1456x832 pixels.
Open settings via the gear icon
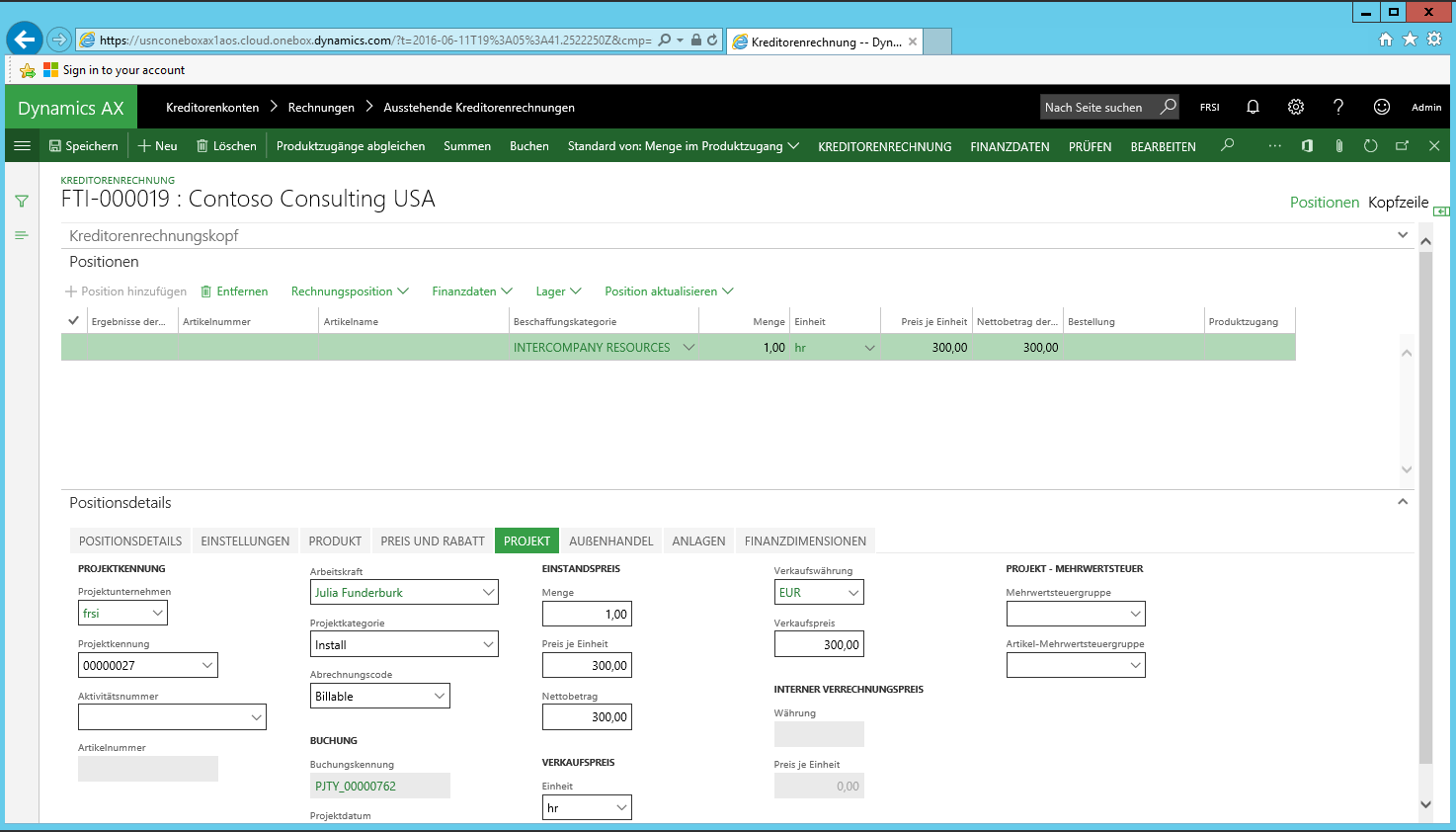(1296, 107)
